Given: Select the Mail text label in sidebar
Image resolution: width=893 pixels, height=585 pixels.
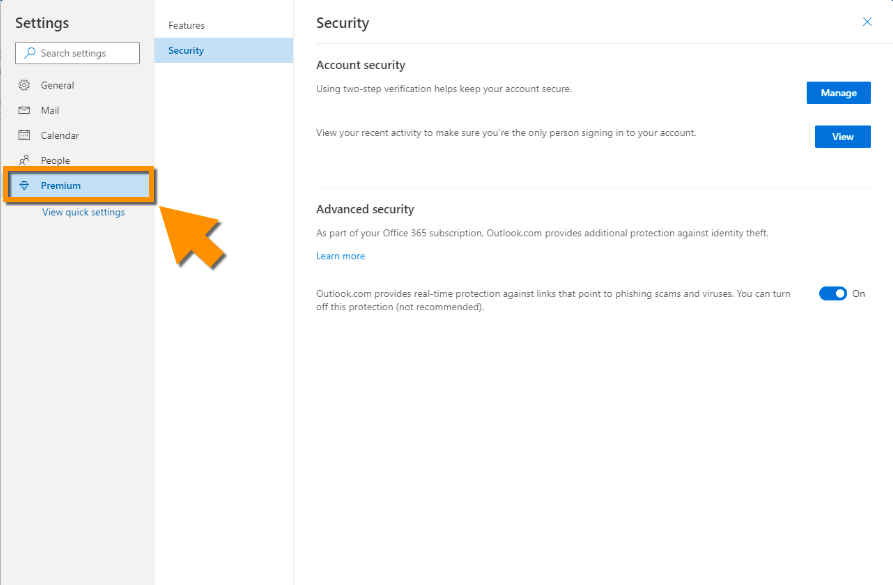Looking at the screenshot, I should click(50, 110).
